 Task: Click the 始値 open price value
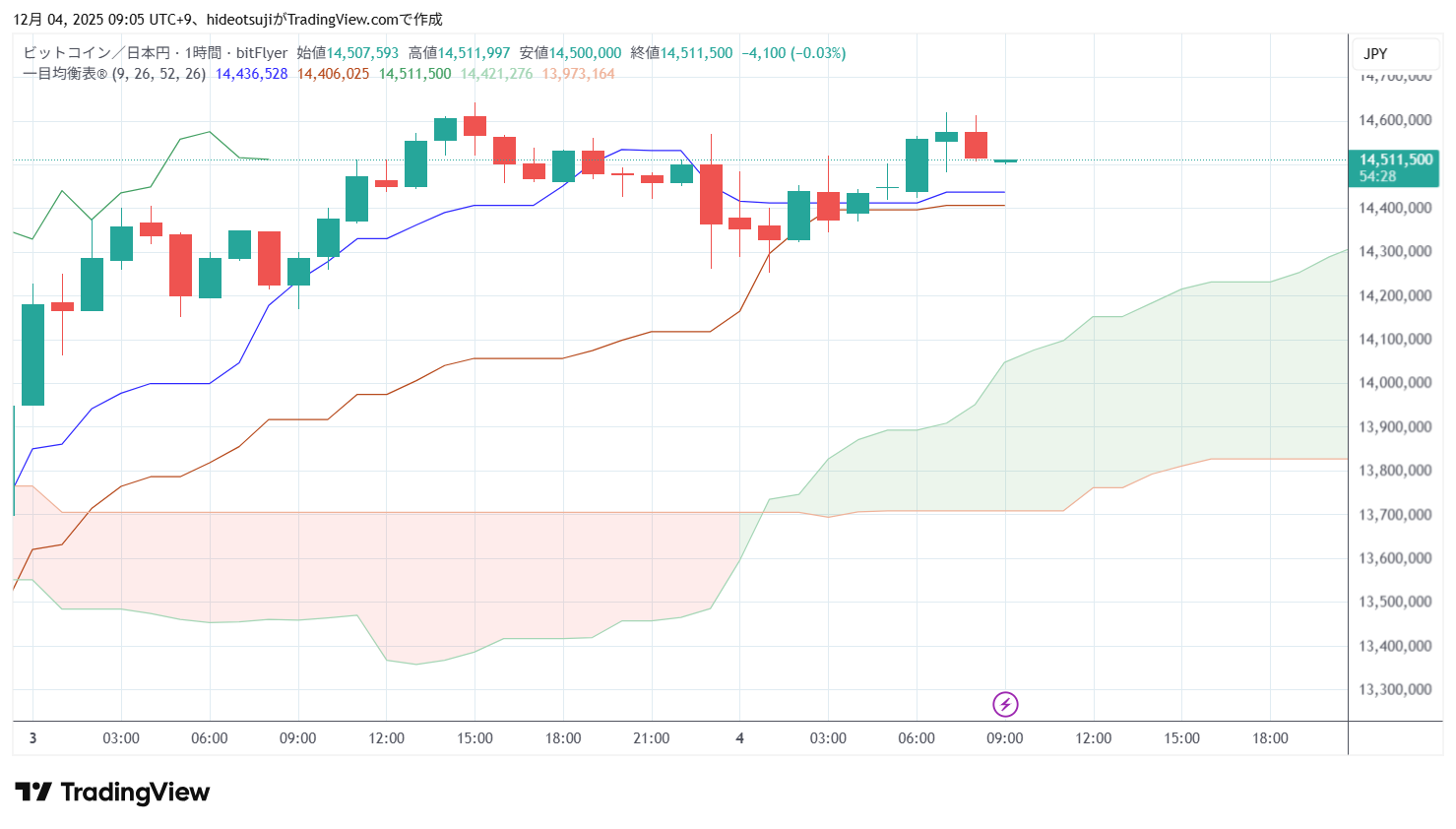coord(362,53)
